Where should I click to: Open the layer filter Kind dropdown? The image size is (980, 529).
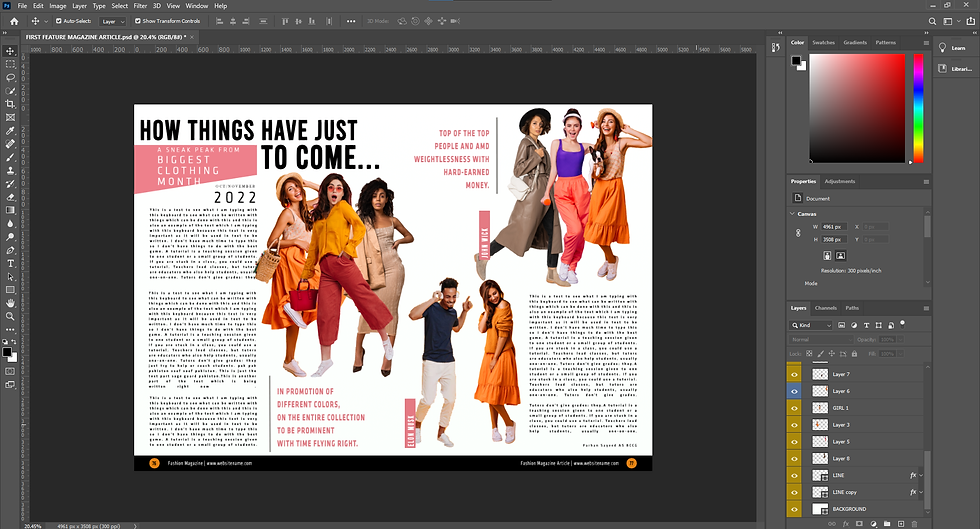click(811, 325)
